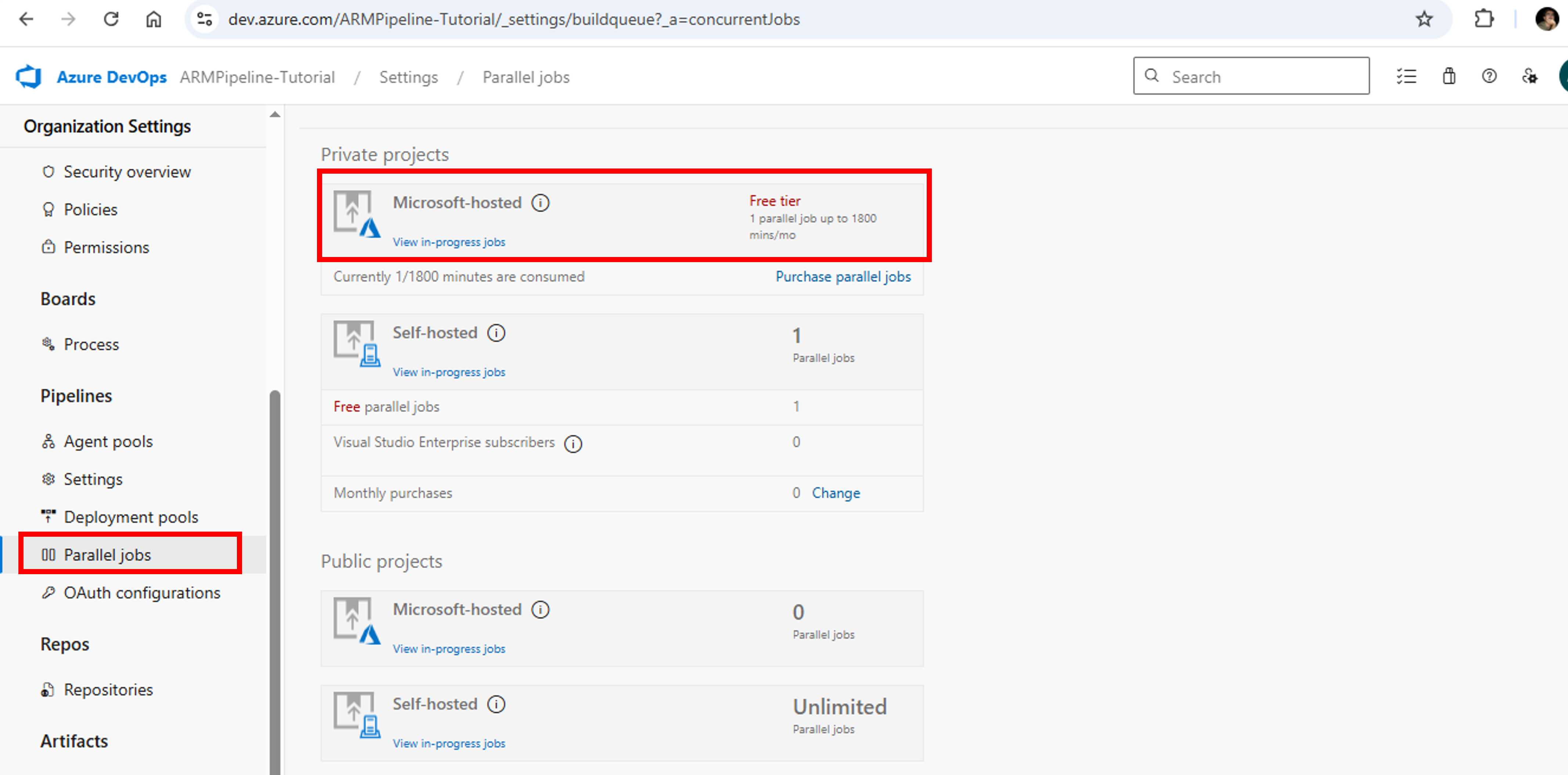Image resolution: width=1568 pixels, height=775 pixels.
Task: Click the Search input field
Action: point(1251,76)
